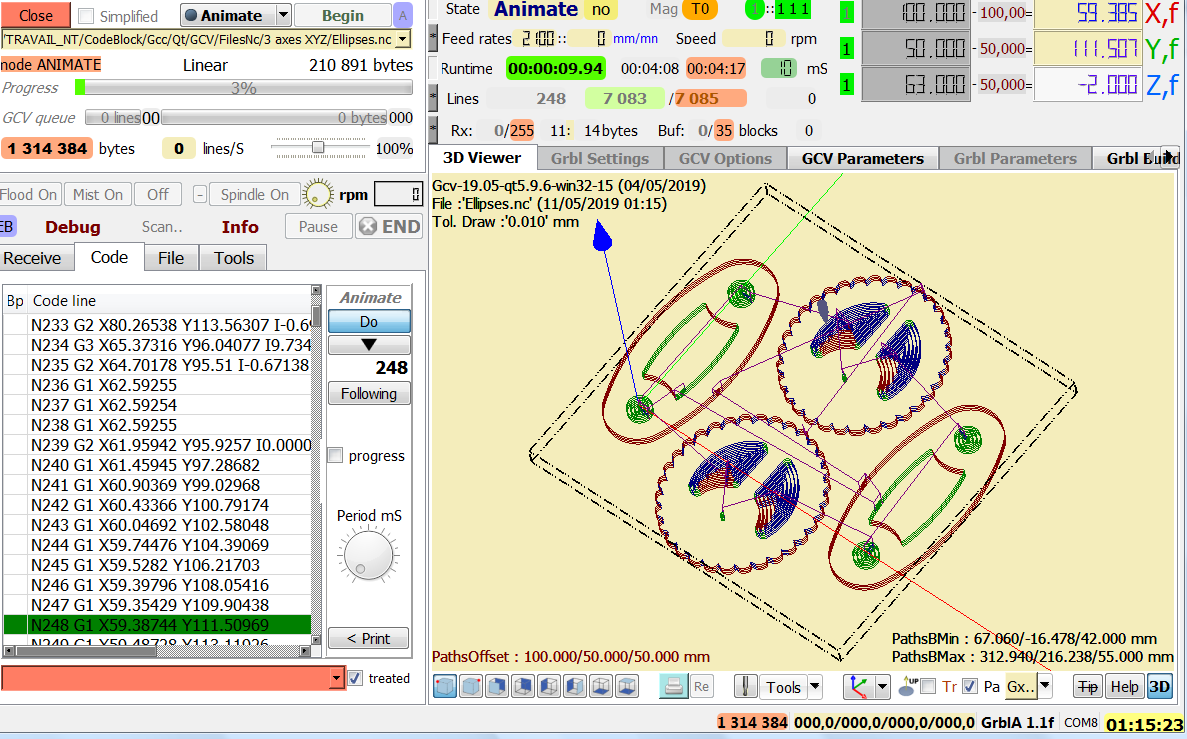1187x739 pixels.
Task: Select the eighth cube view preset
Action: [x=627, y=687]
